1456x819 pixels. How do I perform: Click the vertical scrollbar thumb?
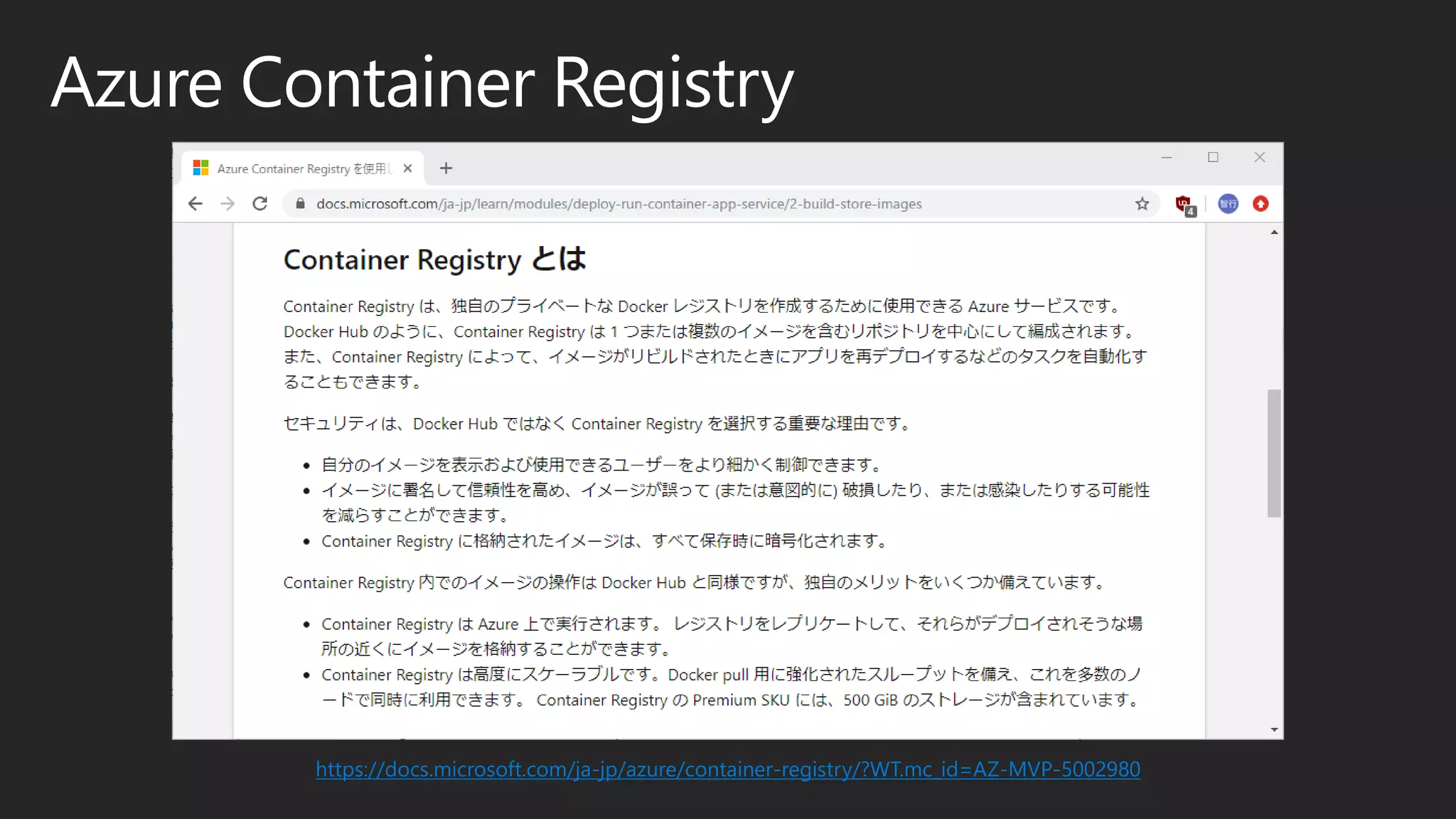point(1274,454)
